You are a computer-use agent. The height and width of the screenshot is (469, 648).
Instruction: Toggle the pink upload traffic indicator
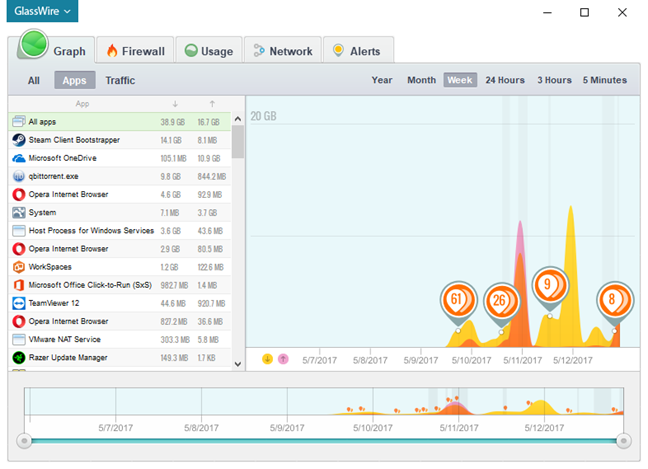click(283, 359)
